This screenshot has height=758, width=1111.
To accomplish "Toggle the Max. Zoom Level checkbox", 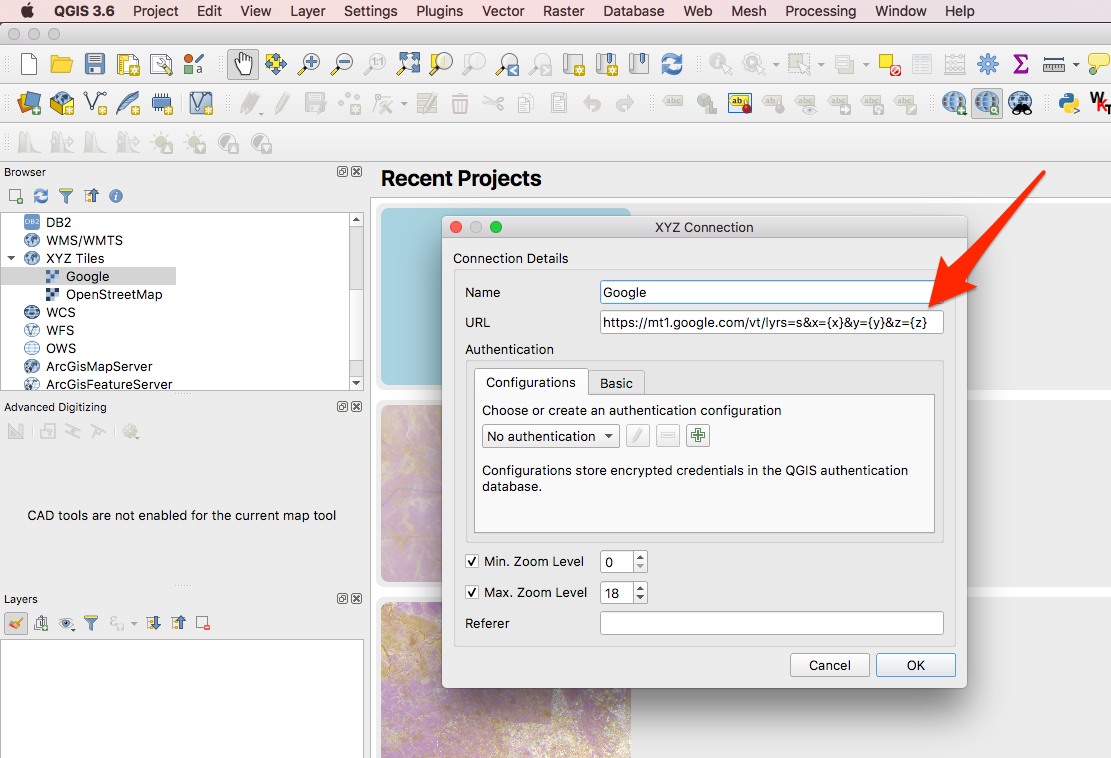I will (x=472, y=593).
